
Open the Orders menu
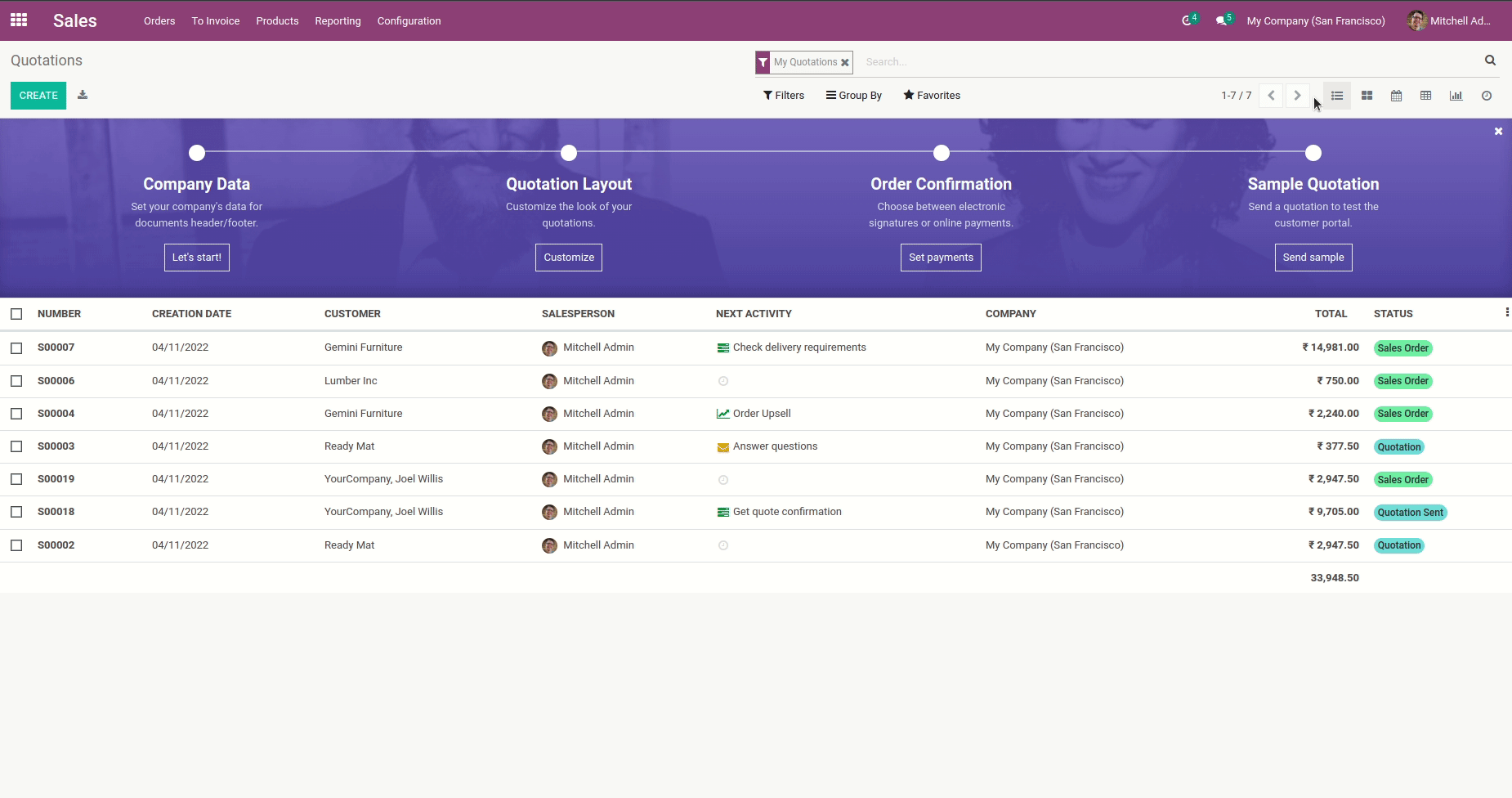tap(159, 20)
